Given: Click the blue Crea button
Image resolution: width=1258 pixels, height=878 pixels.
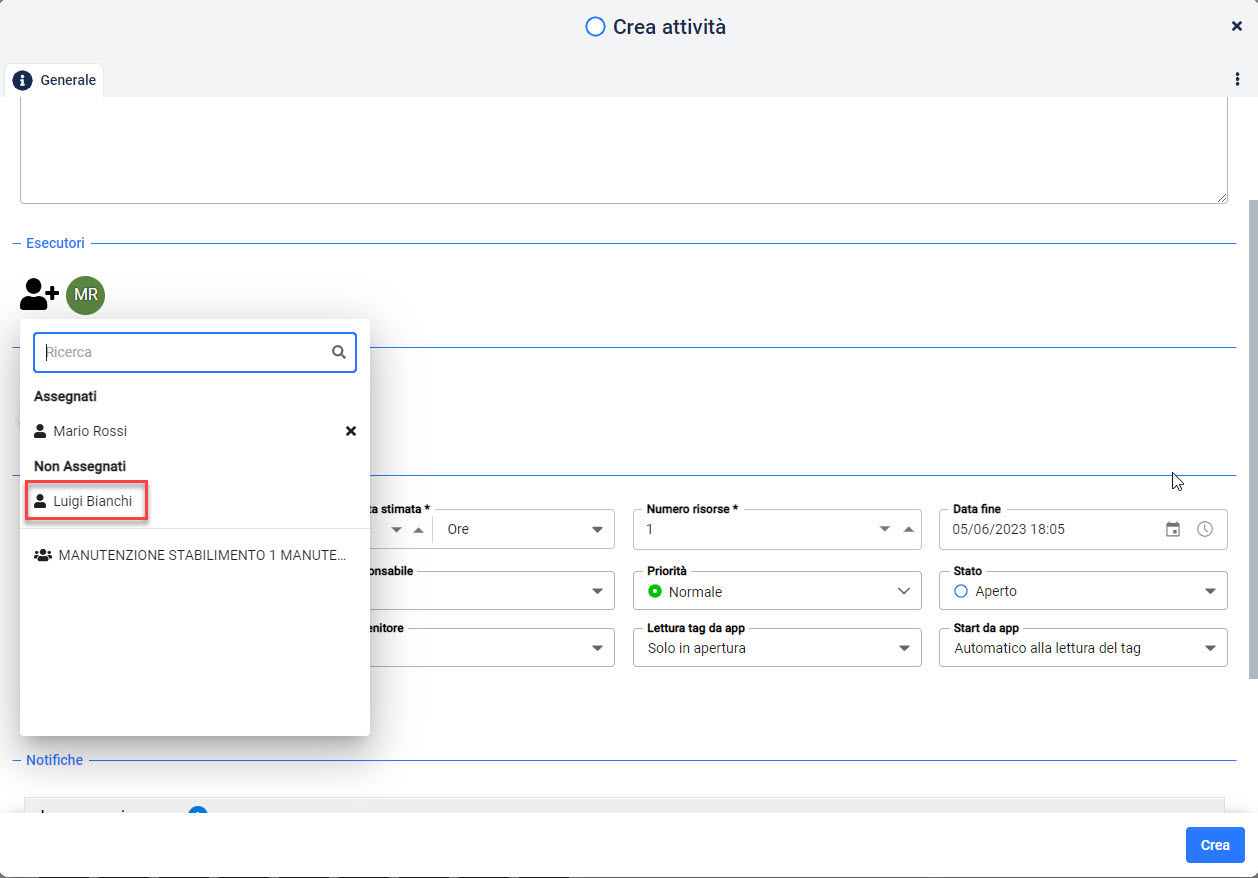Looking at the screenshot, I should click(1215, 845).
